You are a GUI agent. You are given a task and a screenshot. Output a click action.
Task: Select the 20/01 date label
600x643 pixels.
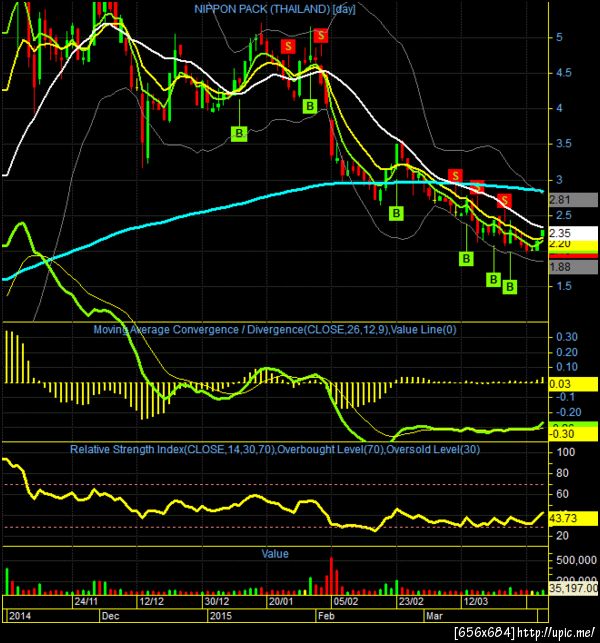(x=281, y=602)
